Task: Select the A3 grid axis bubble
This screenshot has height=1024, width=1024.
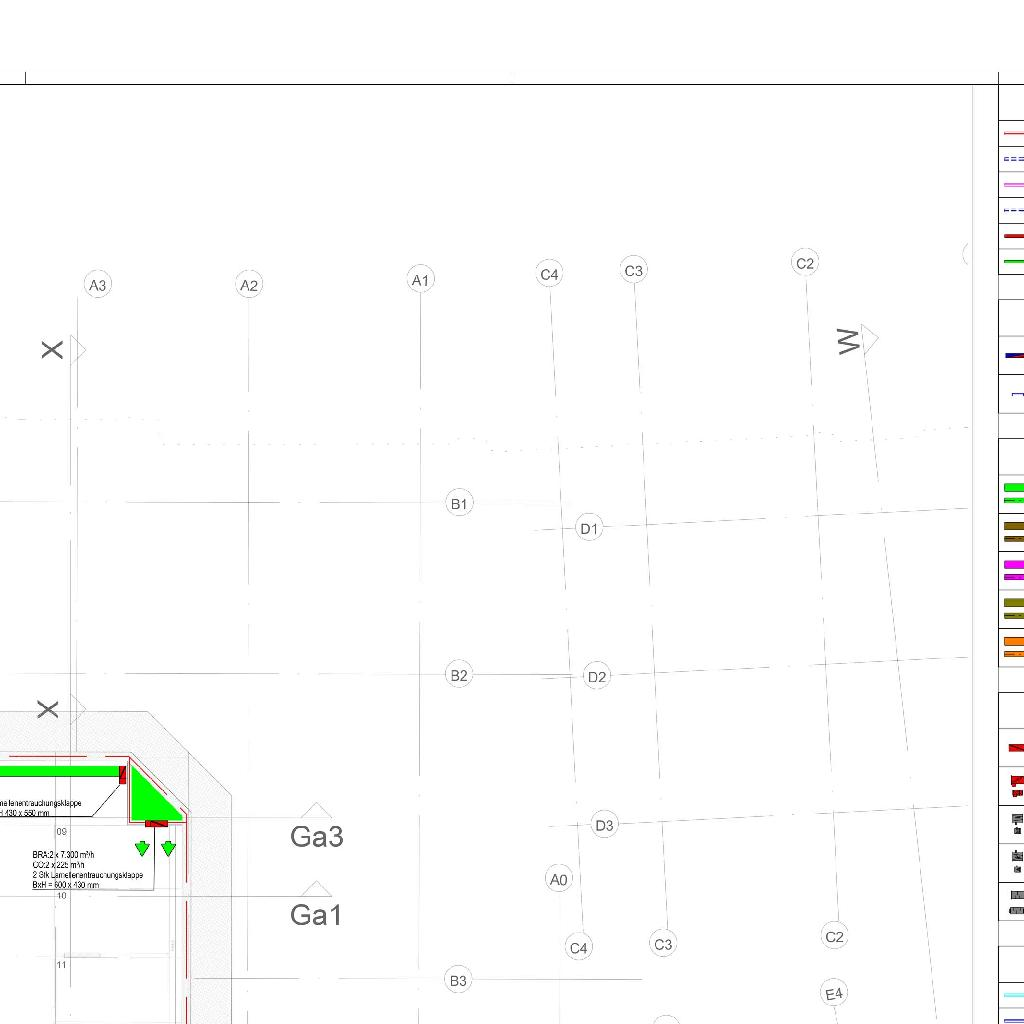Action: [x=98, y=285]
